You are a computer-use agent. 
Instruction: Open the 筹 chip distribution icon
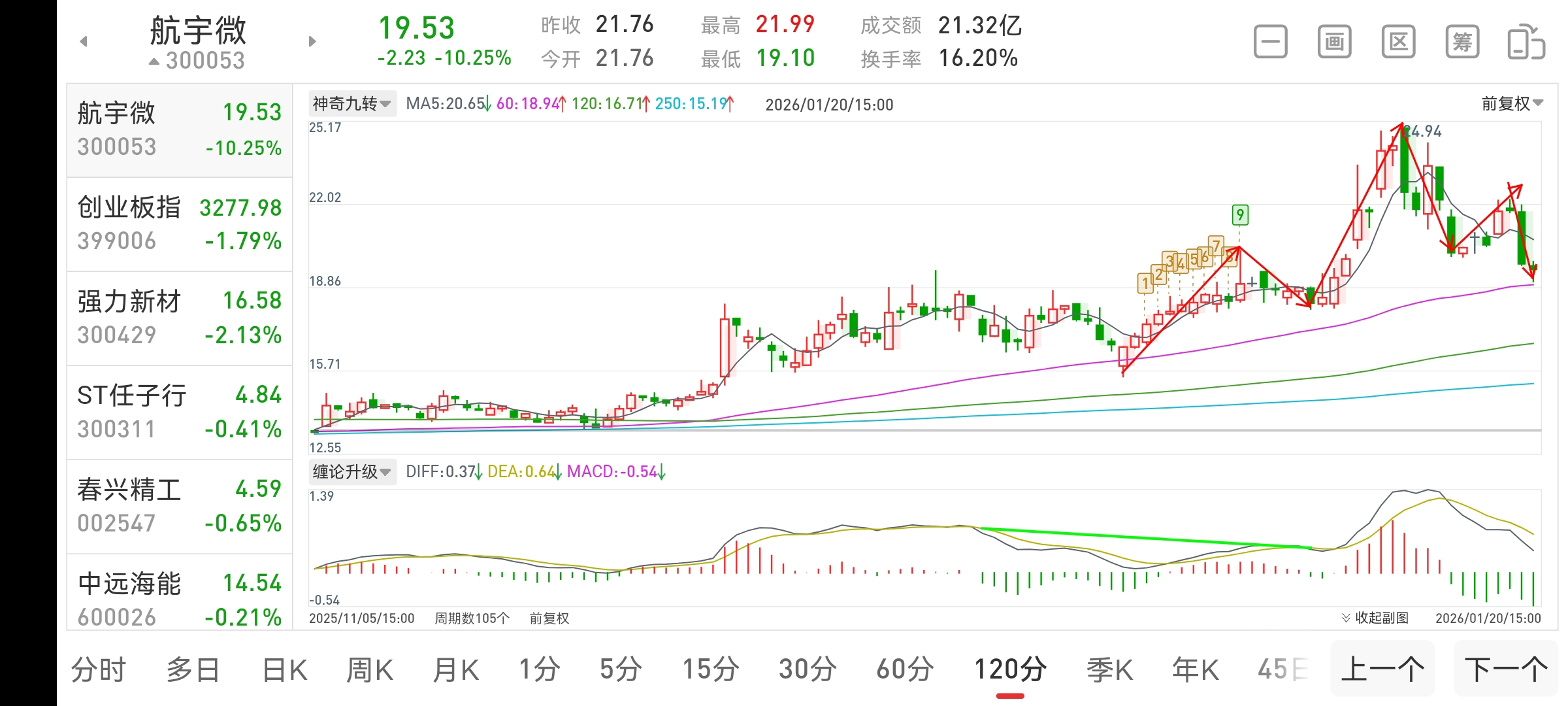click(x=1462, y=42)
